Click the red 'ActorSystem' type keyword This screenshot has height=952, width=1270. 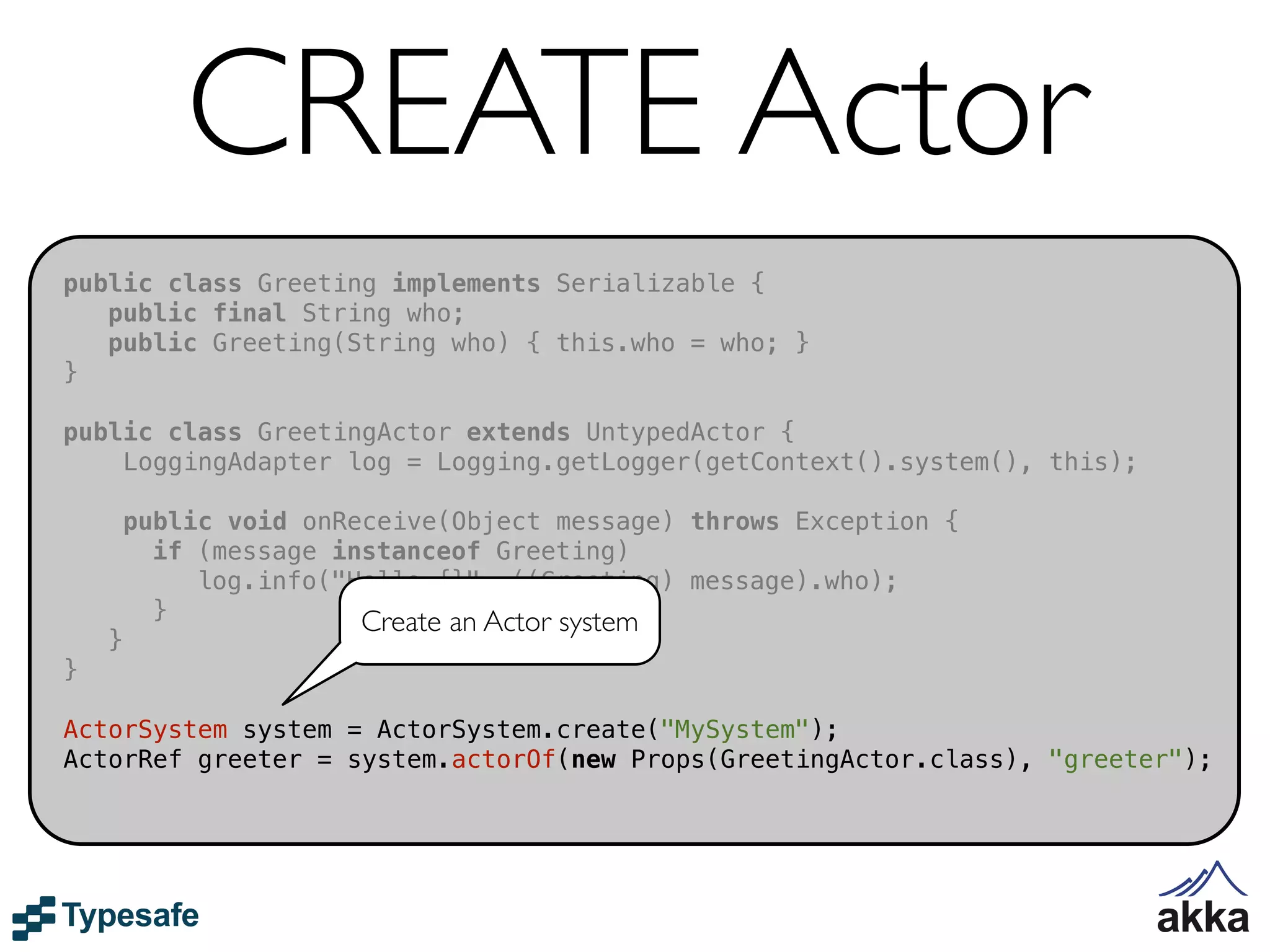(x=146, y=729)
